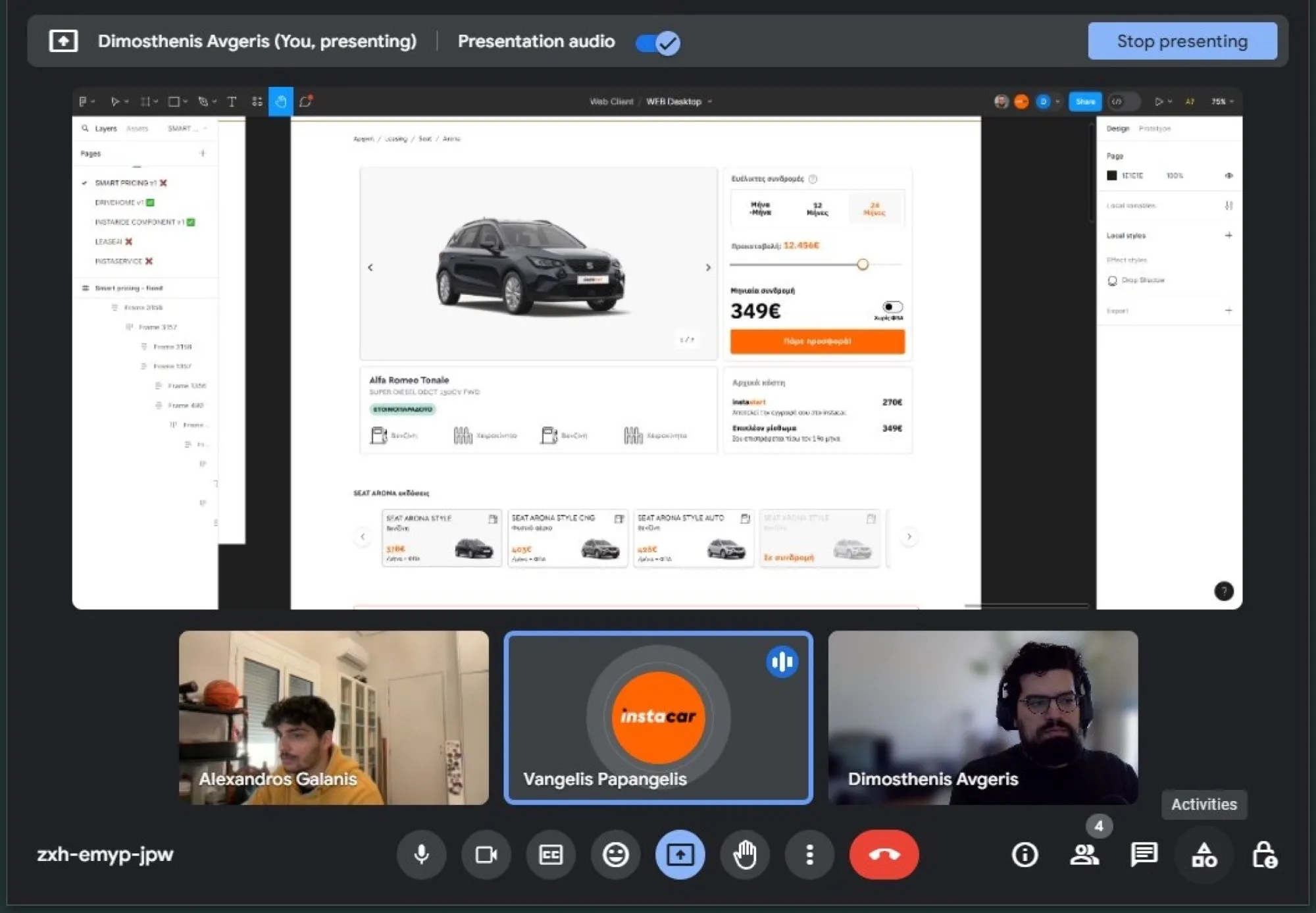Click the Figma resources components tool
1316x913 pixels.
point(257,101)
